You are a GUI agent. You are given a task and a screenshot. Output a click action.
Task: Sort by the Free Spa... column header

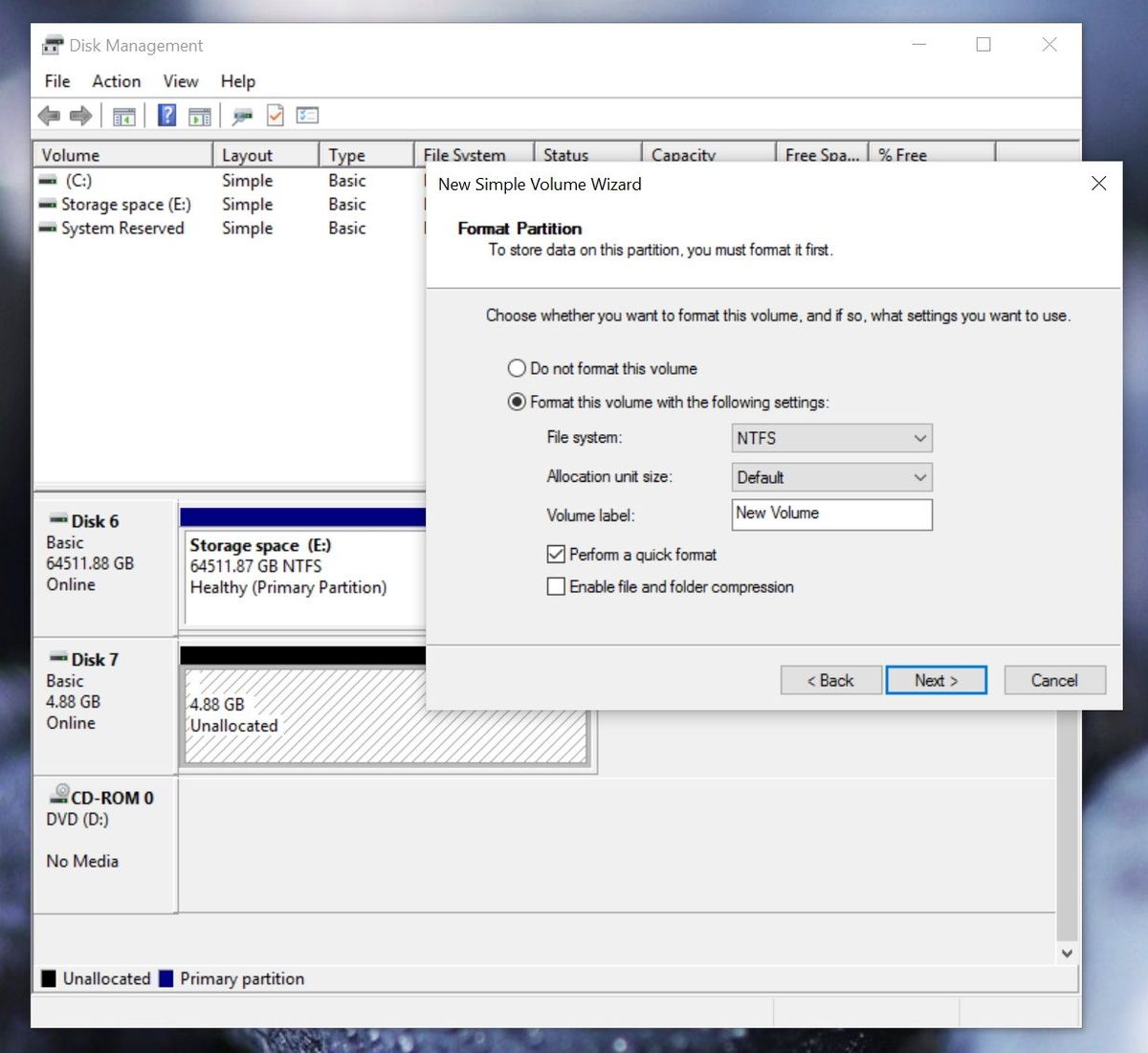(822, 154)
